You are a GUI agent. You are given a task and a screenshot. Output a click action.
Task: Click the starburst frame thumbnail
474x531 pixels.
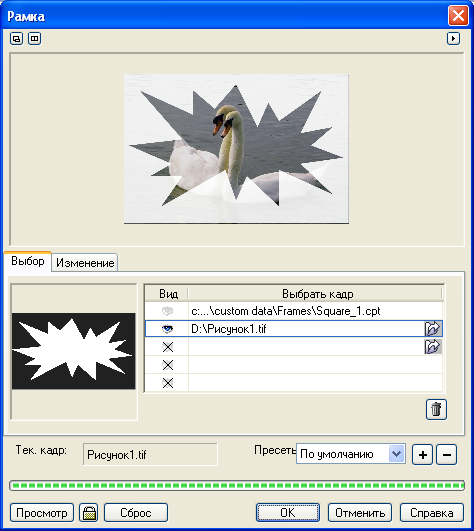click(x=74, y=351)
